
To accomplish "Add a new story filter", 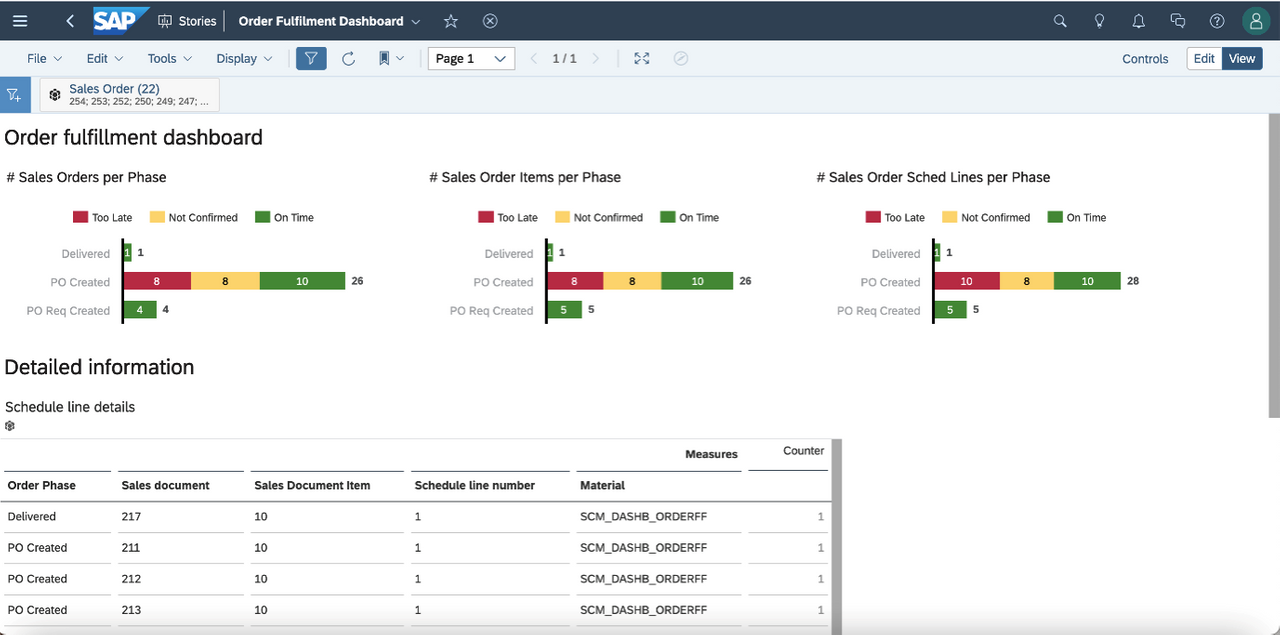I will click(14, 95).
